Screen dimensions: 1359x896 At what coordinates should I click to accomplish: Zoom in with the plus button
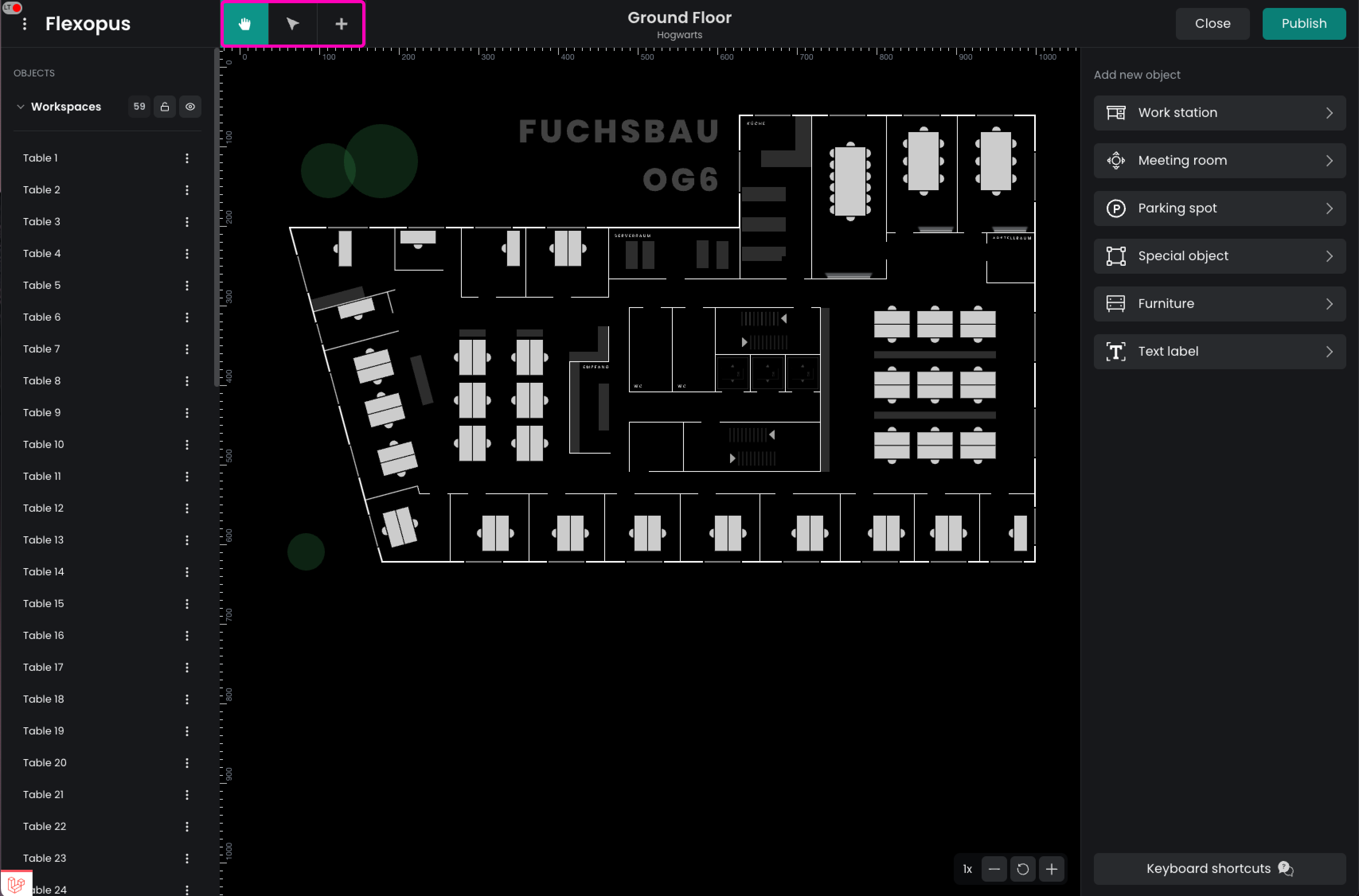pyautogui.click(x=1051, y=869)
